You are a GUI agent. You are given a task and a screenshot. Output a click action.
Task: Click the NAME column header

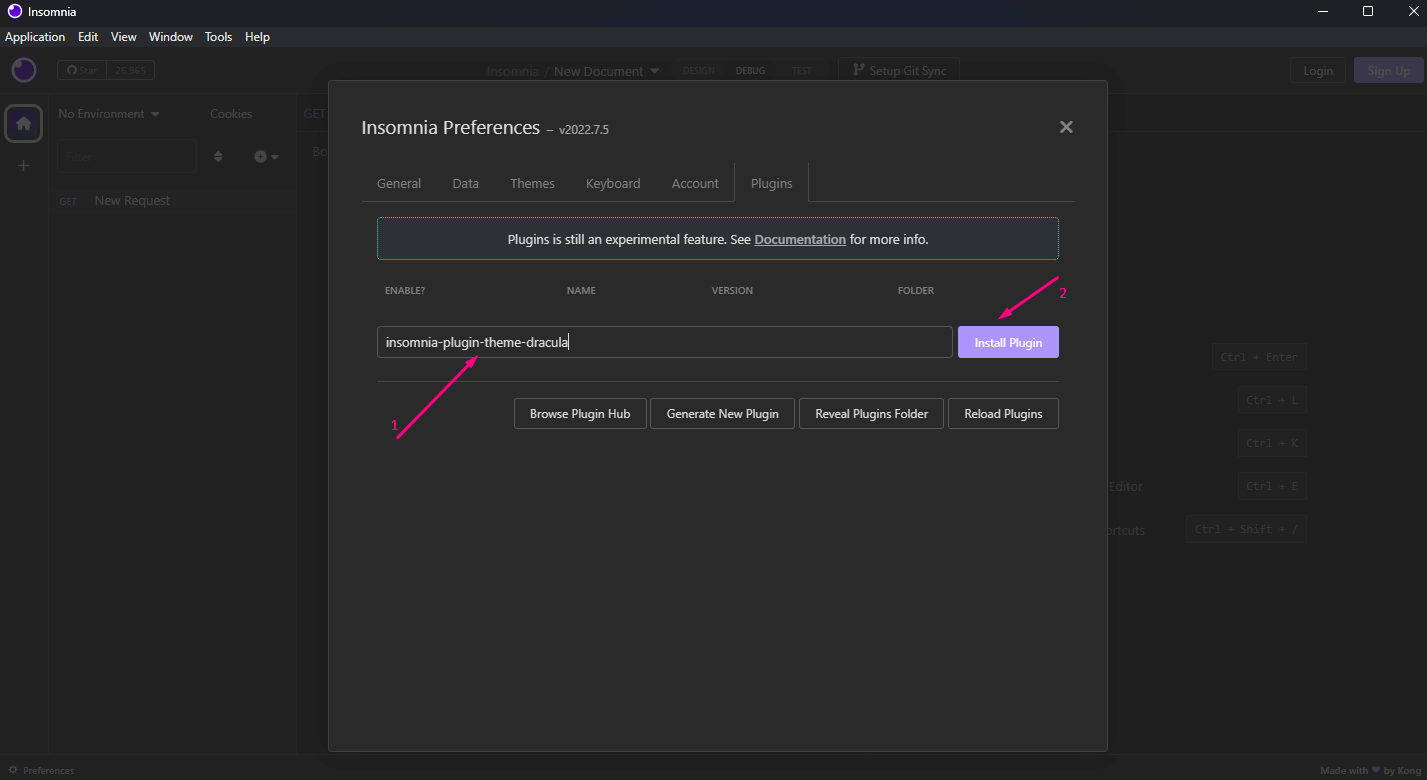pyautogui.click(x=581, y=291)
